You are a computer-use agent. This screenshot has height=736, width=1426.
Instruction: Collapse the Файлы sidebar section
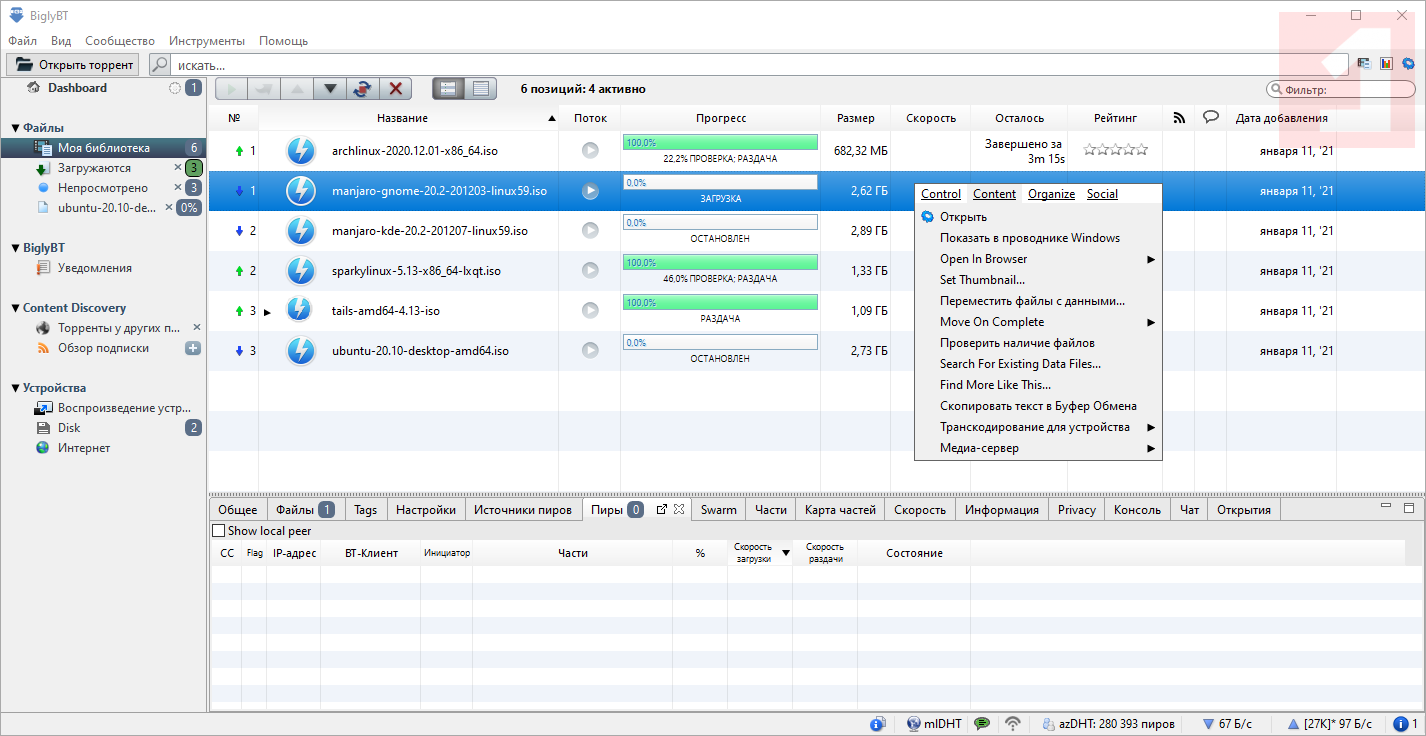16,128
